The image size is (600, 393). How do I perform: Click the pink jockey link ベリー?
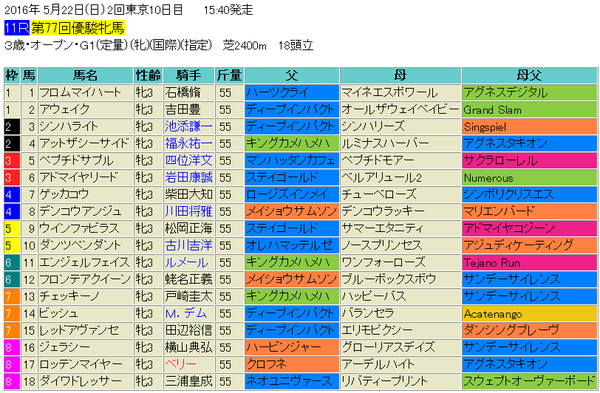(x=180, y=364)
